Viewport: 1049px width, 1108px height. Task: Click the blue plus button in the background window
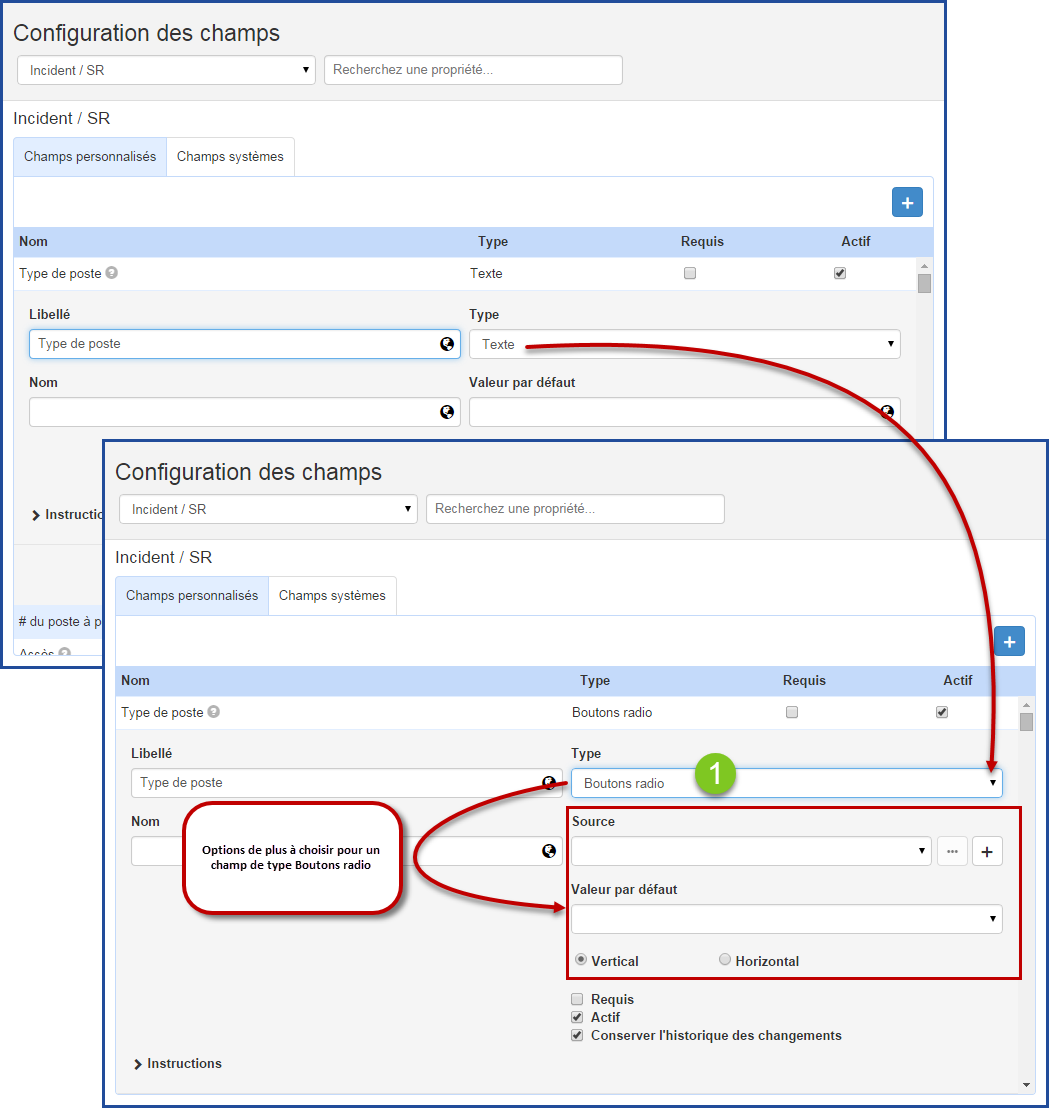pos(907,202)
